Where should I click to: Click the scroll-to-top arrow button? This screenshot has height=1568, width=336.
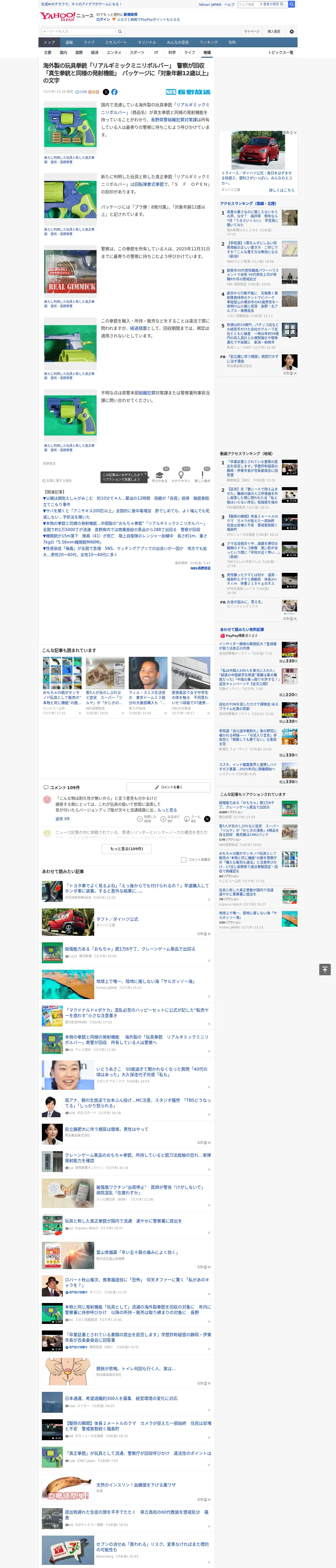(x=325, y=970)
